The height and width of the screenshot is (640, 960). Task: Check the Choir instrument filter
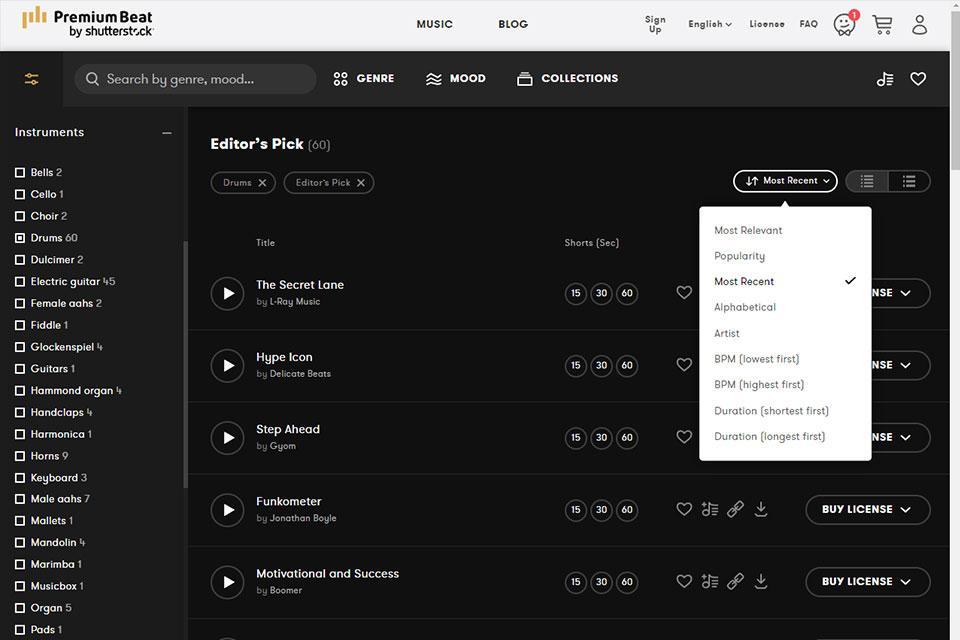[x=20, y=216]
